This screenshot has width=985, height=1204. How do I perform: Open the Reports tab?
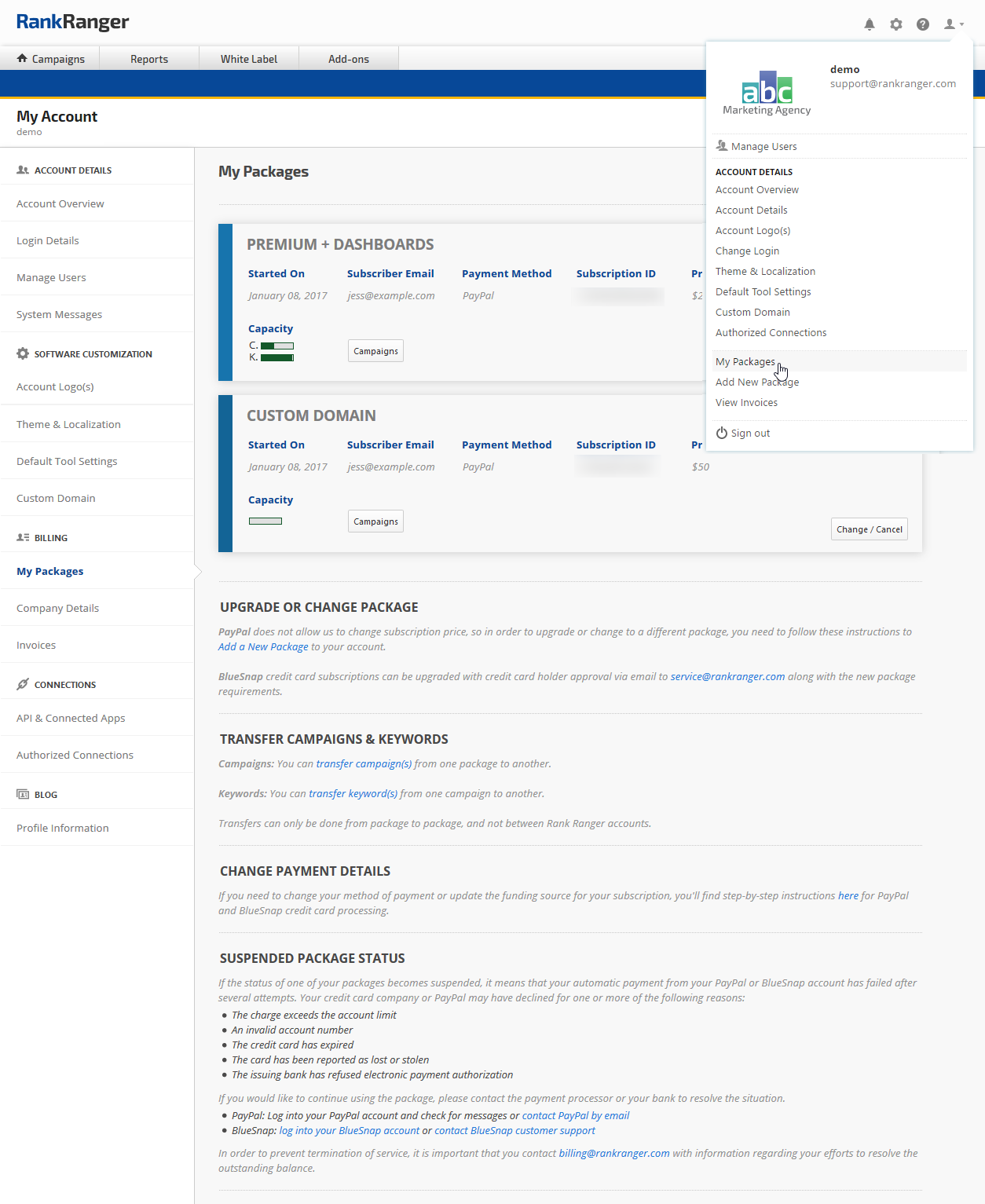pyautogui.click(x=149, y=59)
